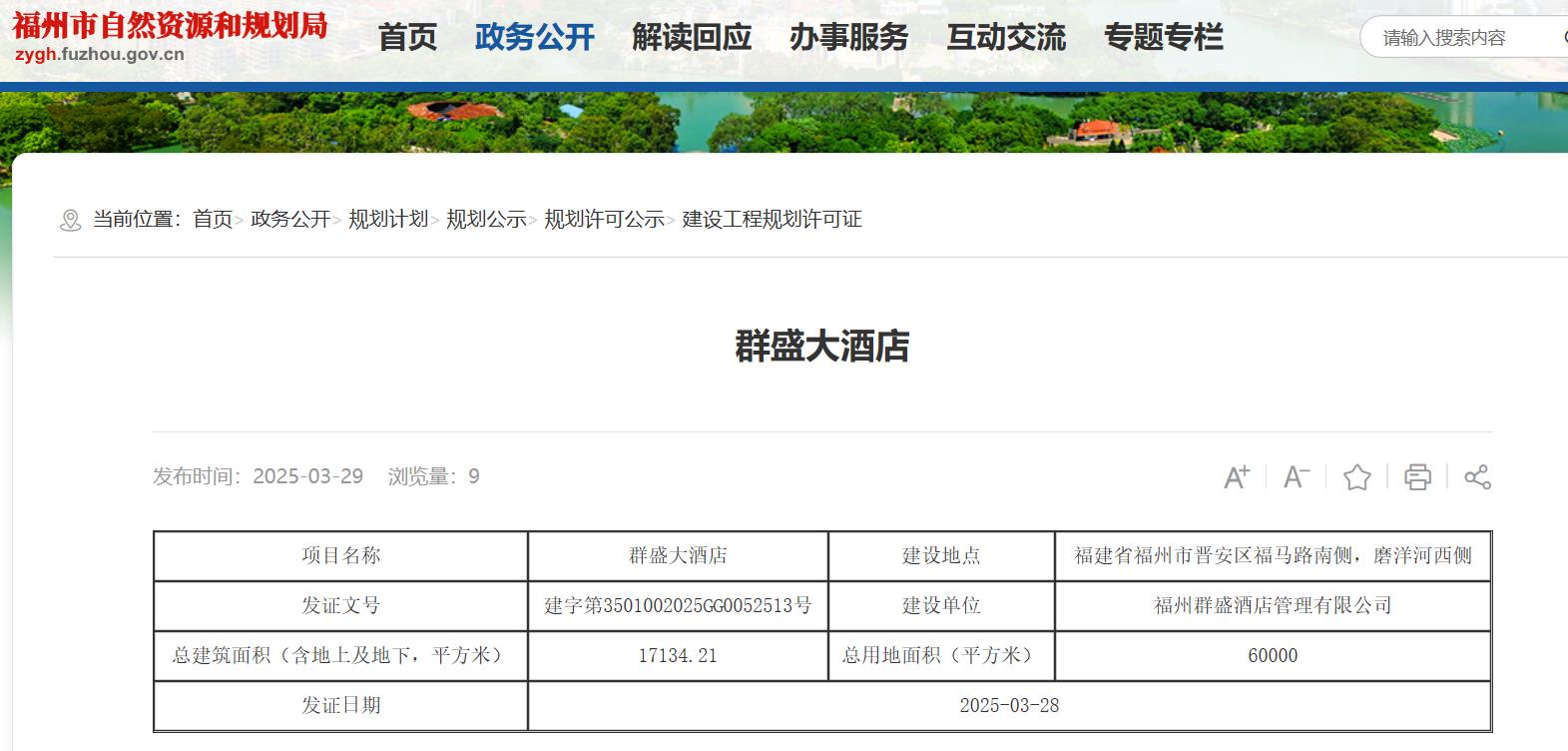Click the 发证文号 table cell

pyautogui.click(x=340, y=606)
